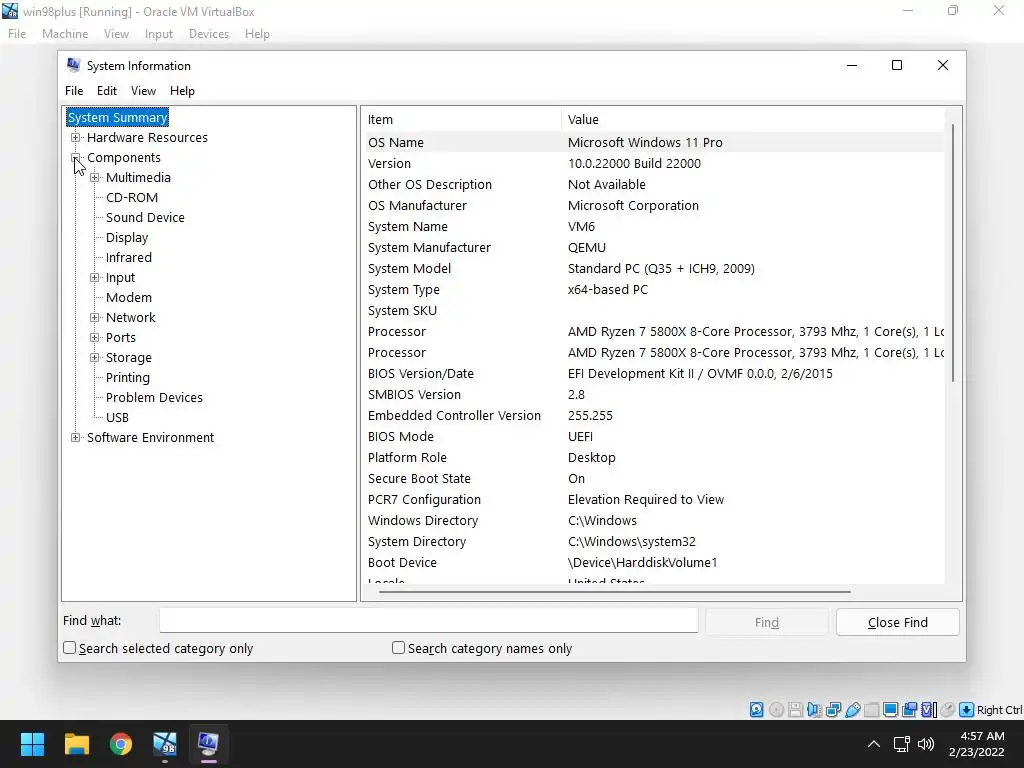Click the VirtualBox recording status icon
This screenshot has width=1024, height=768.
909,709
